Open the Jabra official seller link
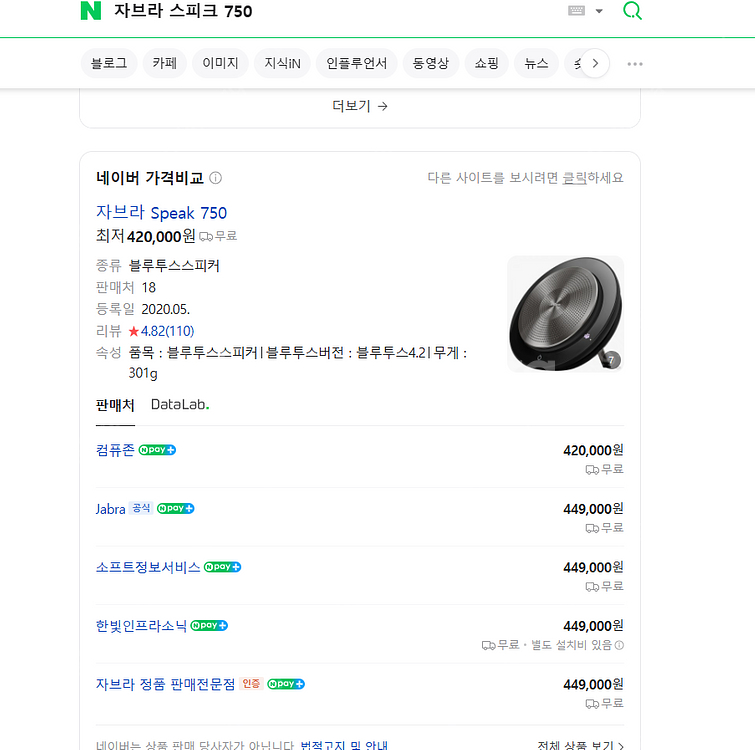755x750 pixels. tap(110, 509)
